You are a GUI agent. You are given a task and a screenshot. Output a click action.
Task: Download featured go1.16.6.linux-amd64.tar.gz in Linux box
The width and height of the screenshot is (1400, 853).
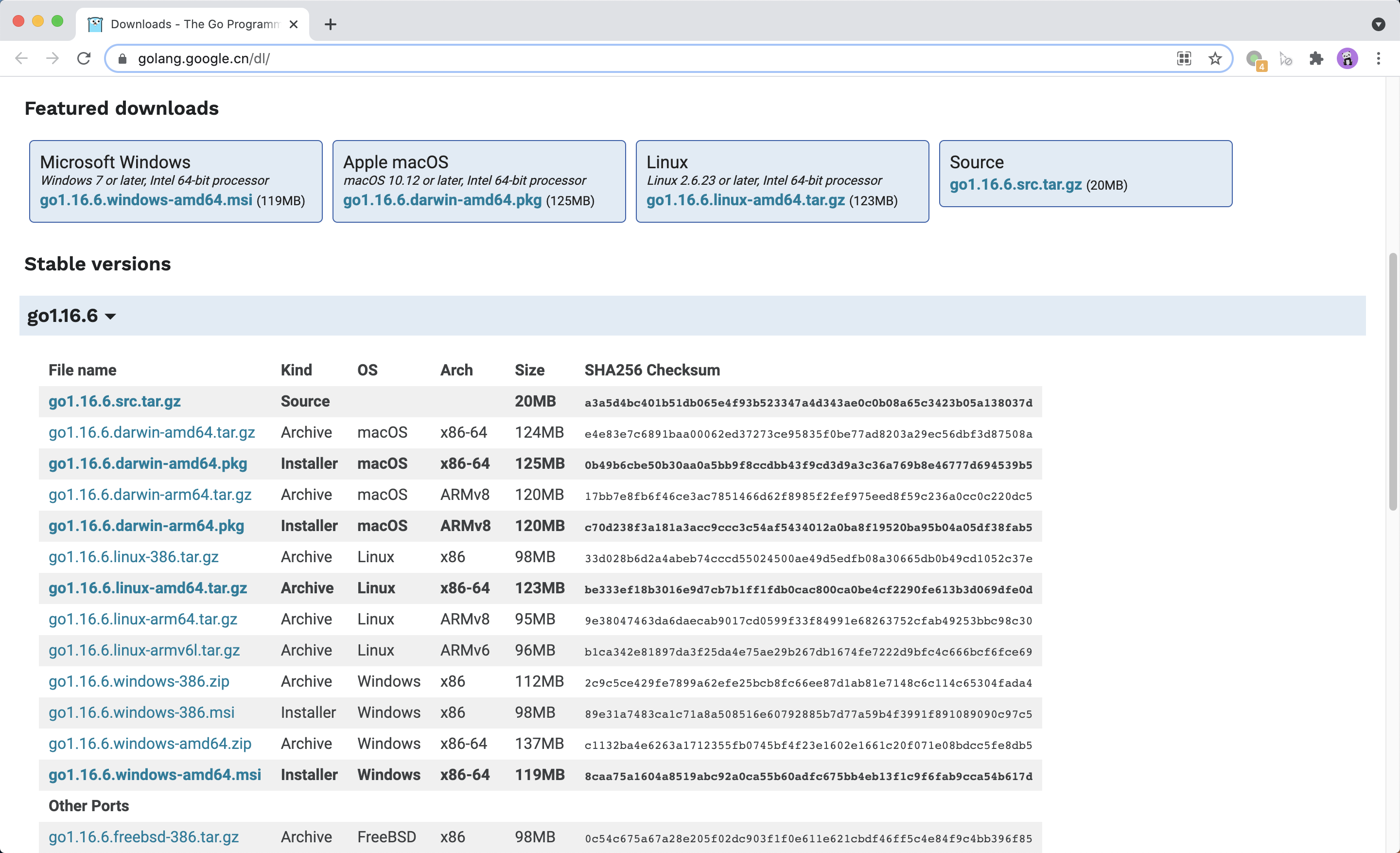[746, 200]
